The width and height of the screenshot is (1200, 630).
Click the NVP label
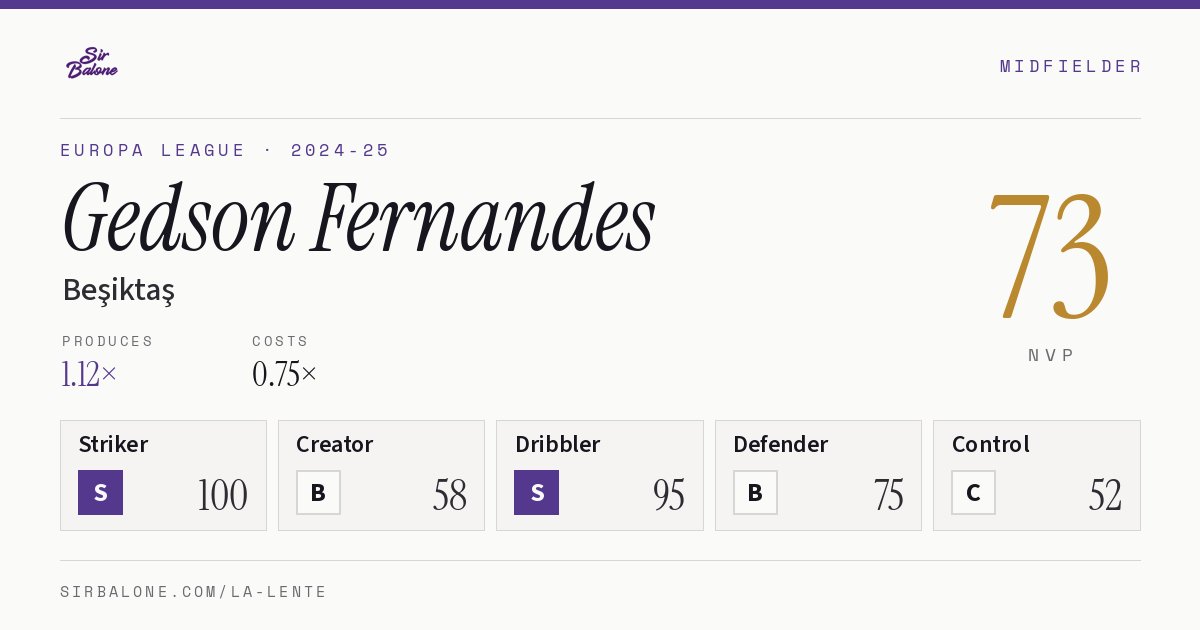pyautogui.click(x=1051, y=355)
